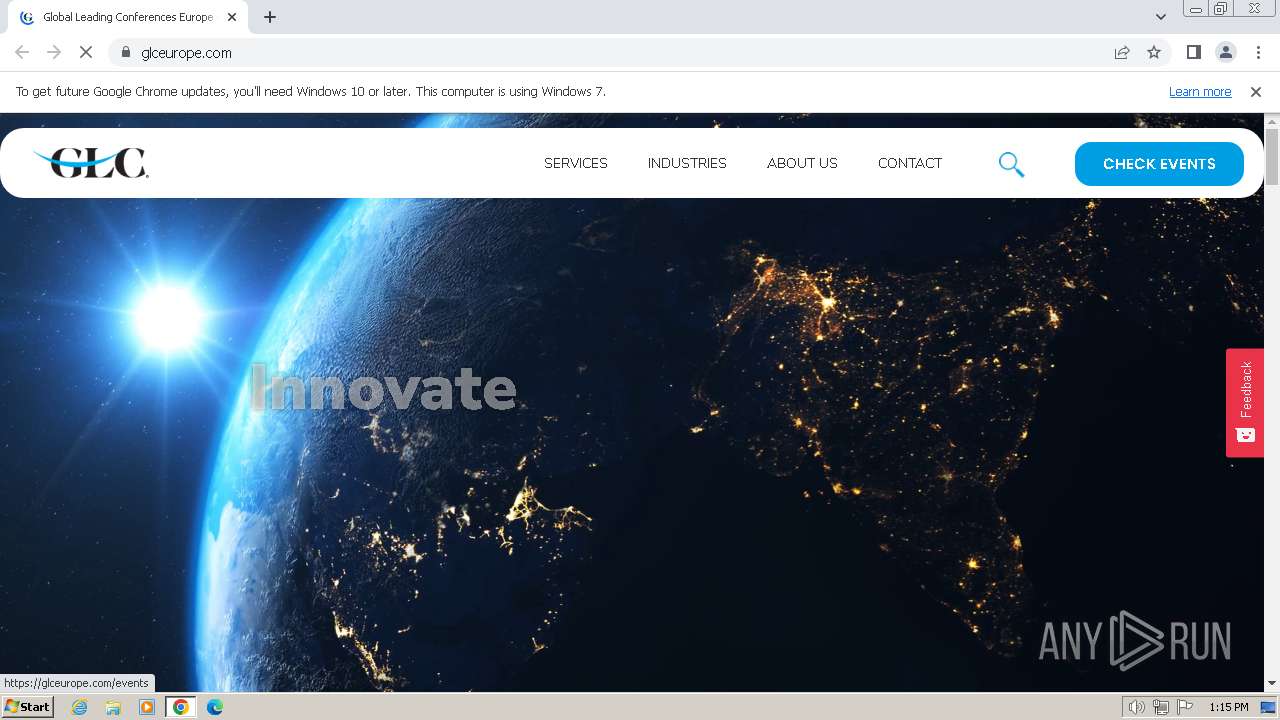Open a new browser tab
Screen dimensions: 1280x720
pyautogui.click(x=270, y=17)
